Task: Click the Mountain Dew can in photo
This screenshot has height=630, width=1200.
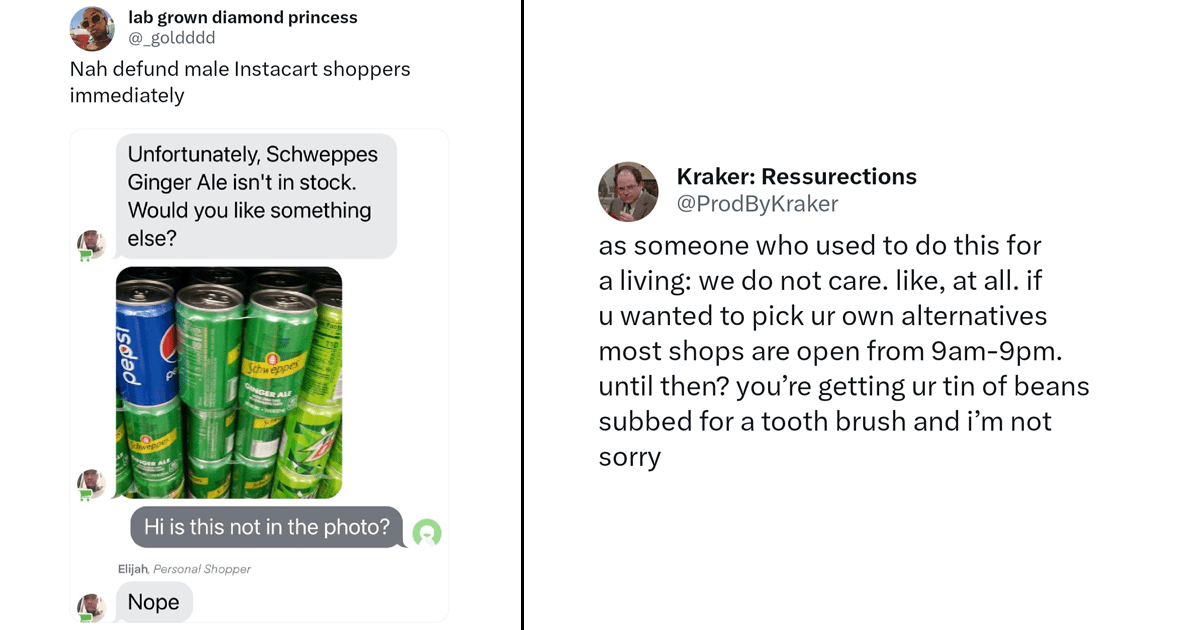Action: (316, 440)
